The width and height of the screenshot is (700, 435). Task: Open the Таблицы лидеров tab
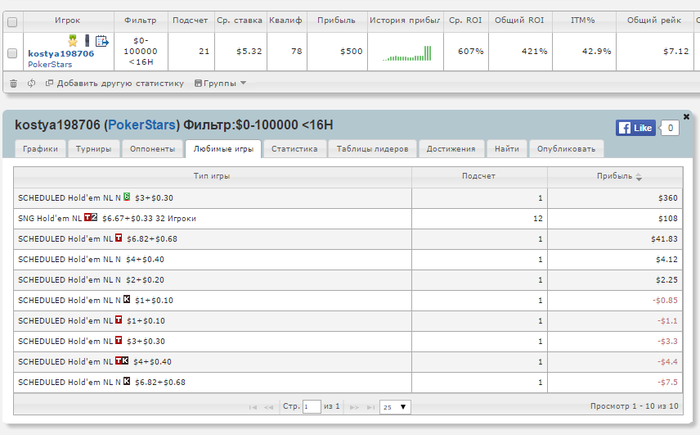coord(372,149)
